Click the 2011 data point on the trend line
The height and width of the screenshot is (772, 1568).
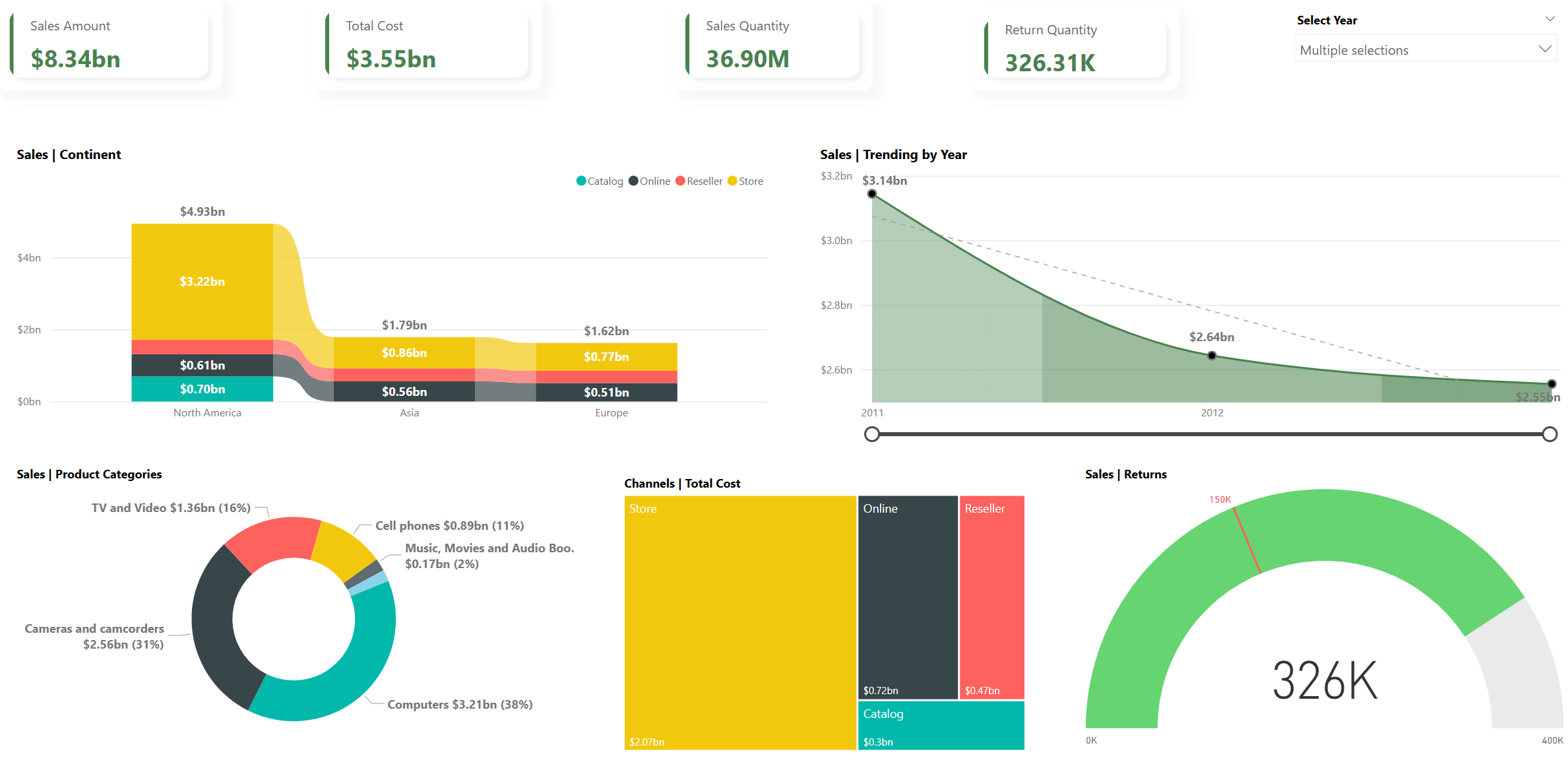coord(871,193)
